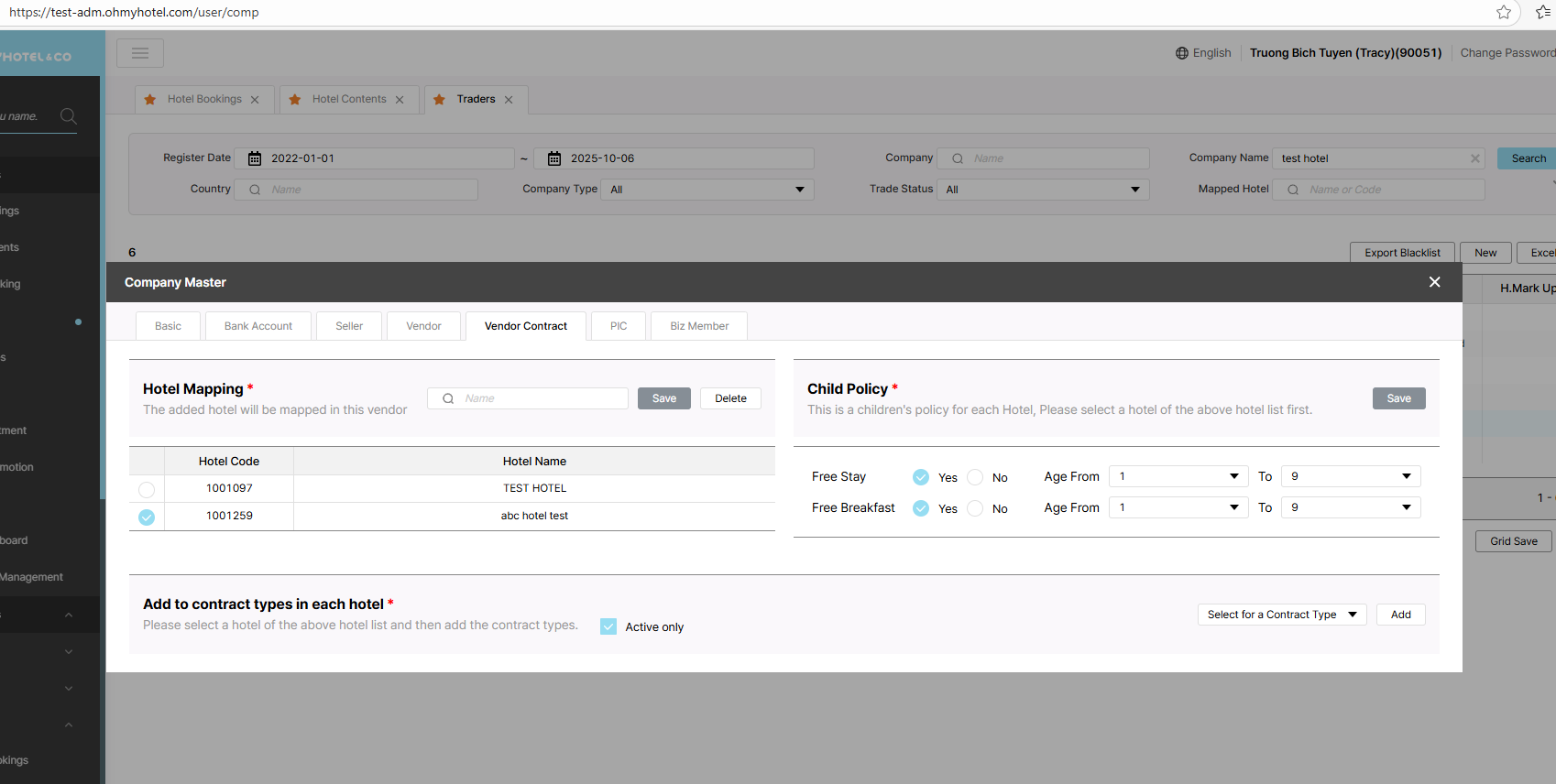
Task: Switch to the Bank Account tab
Action: [258, 326]
